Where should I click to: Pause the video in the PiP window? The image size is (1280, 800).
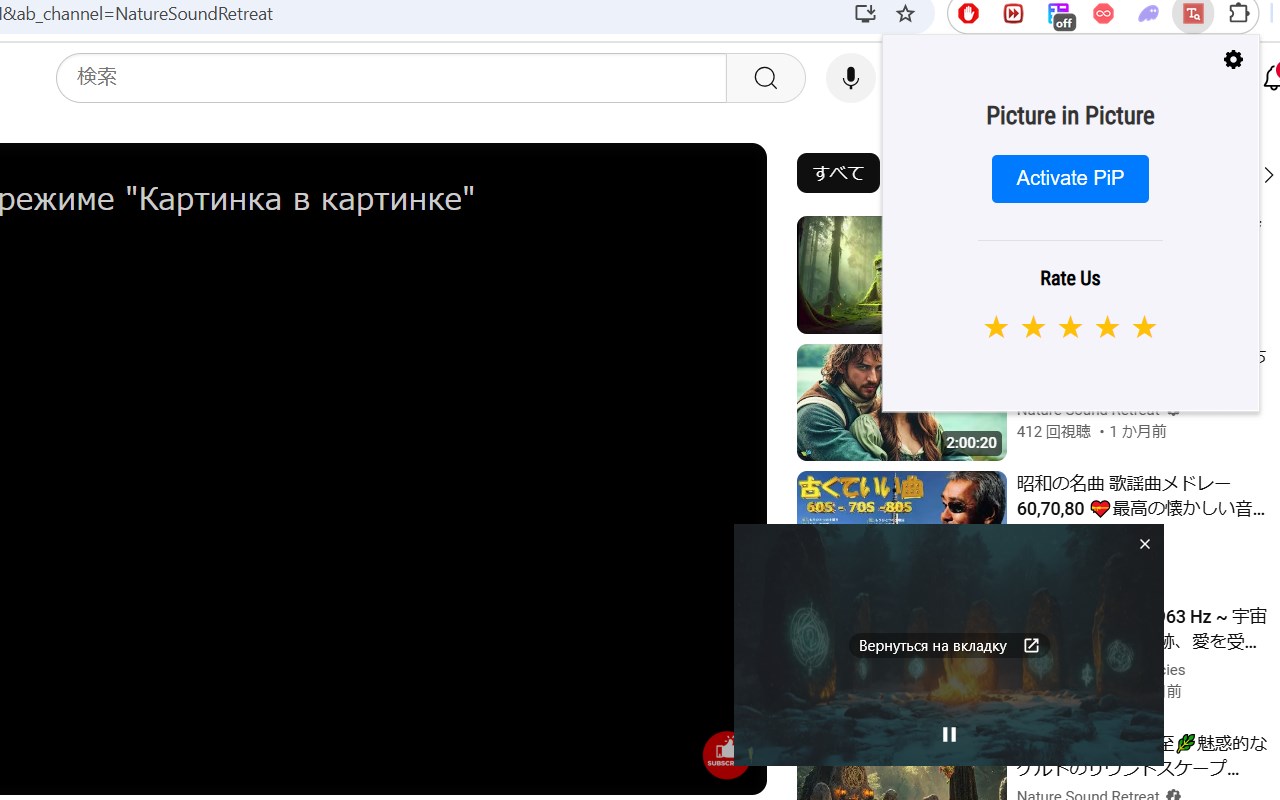(949, 734)
